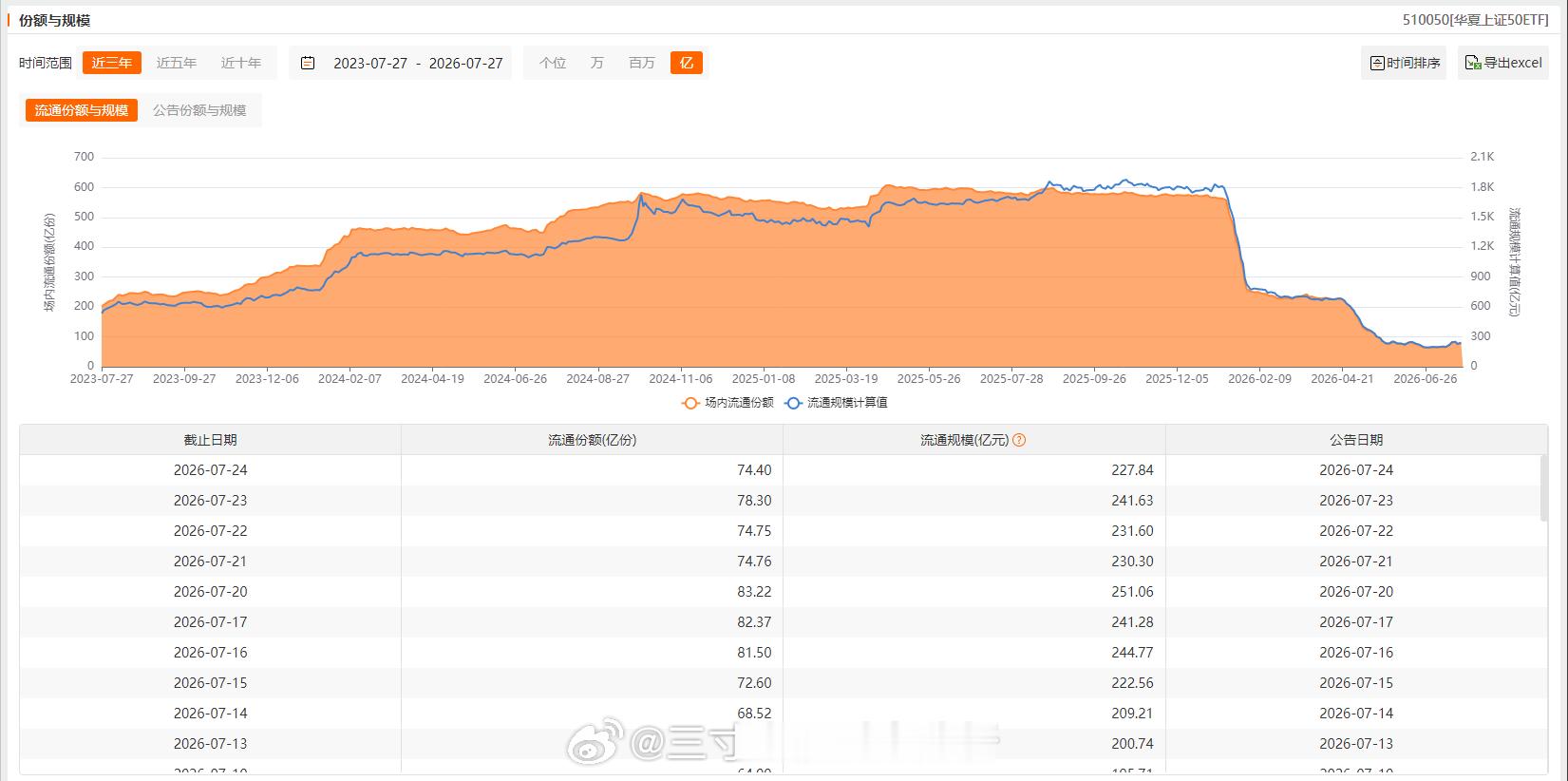Switch units to 个位
The height and width of the screenshot is (781, 1568).
tap(553, 63)
